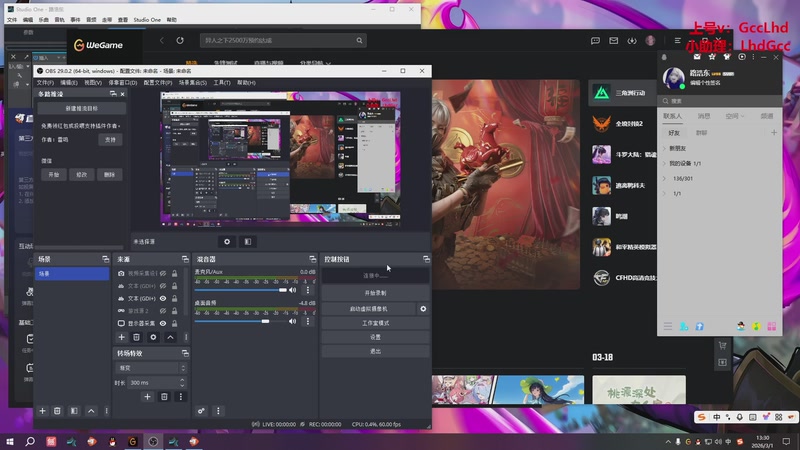Open Desktop Audio mixer three-dot options
The height and width of the screenshot is (450, 800).
coord(308,321)
